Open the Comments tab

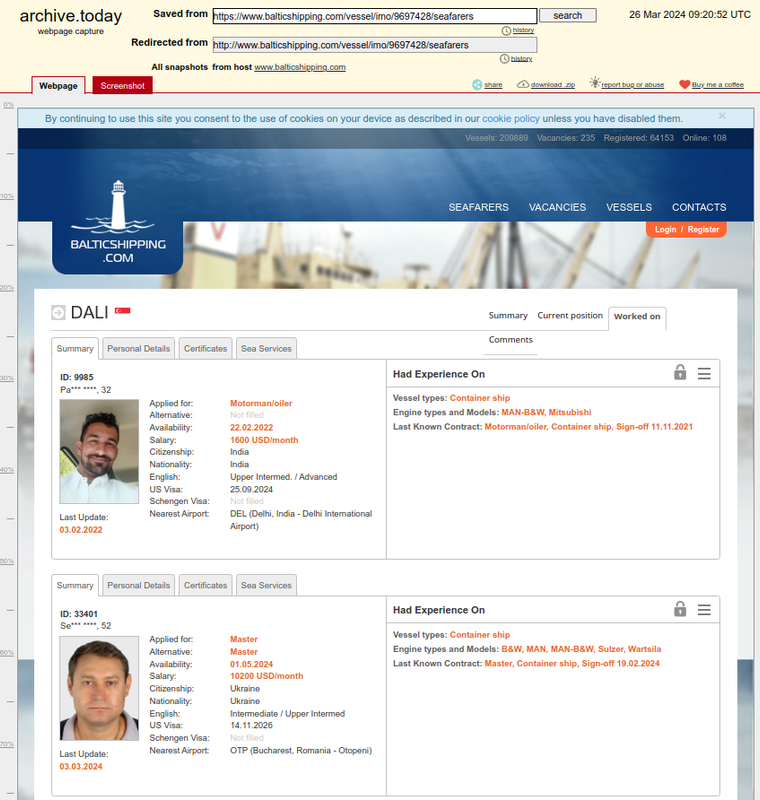coord(511,340)
